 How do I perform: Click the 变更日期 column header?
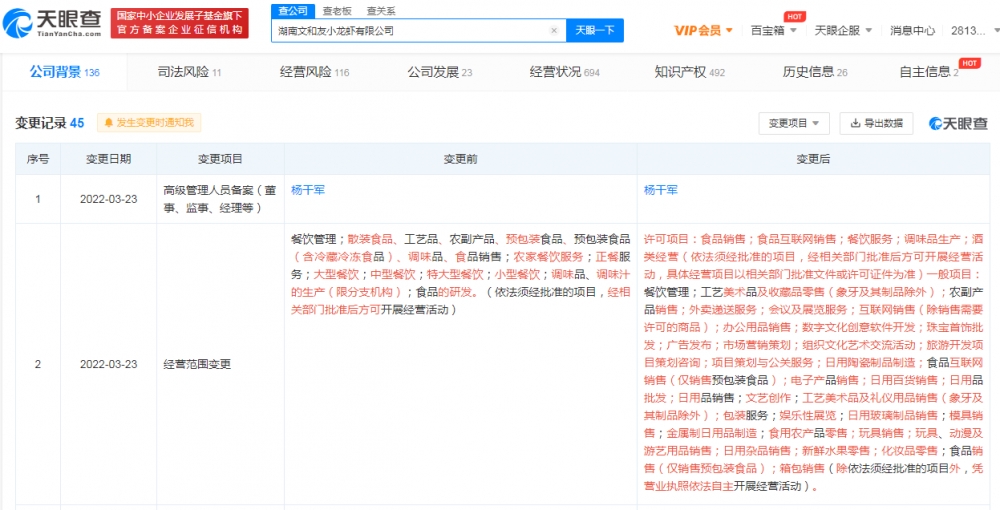click(x=108, y=159)
